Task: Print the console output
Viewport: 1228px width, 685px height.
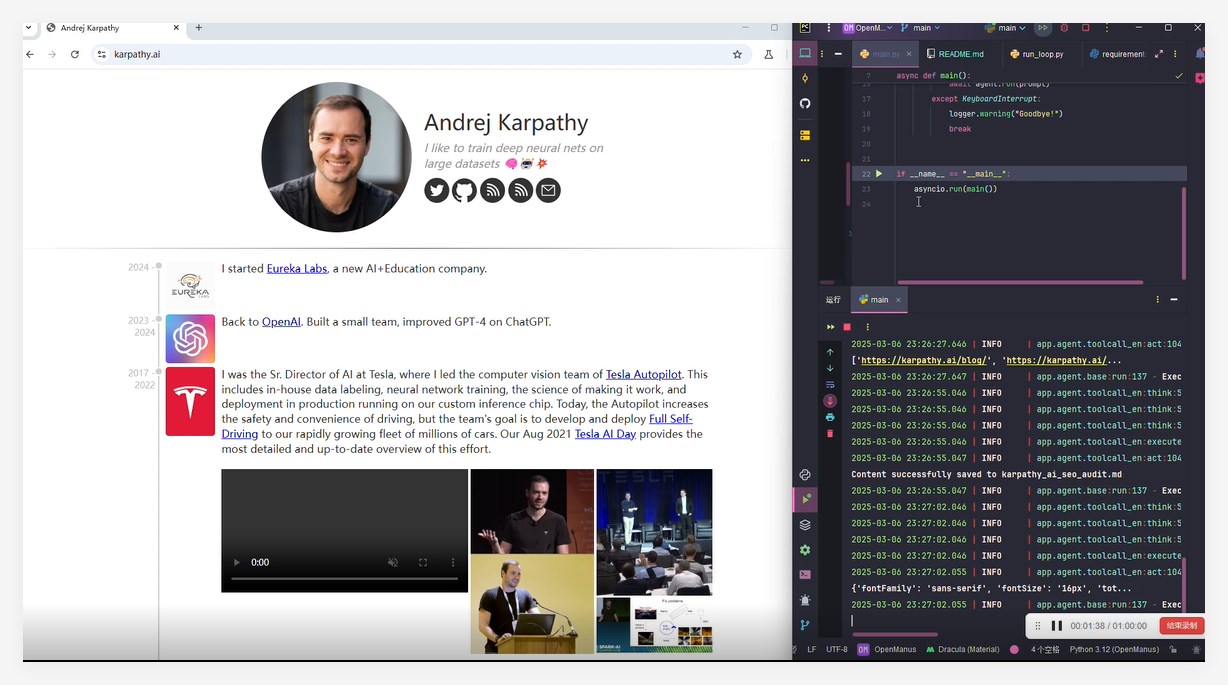Action: (x=830, y=418)
